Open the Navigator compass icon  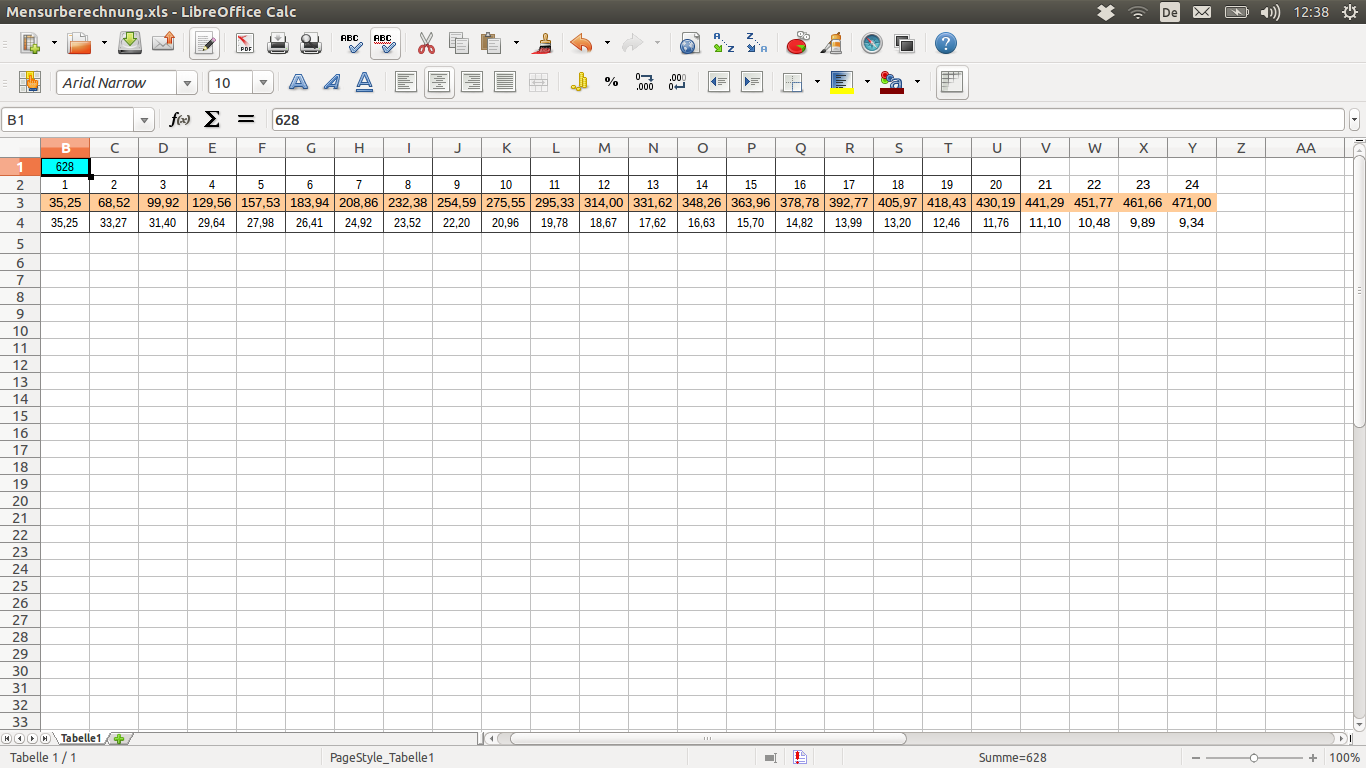point(872,43)
